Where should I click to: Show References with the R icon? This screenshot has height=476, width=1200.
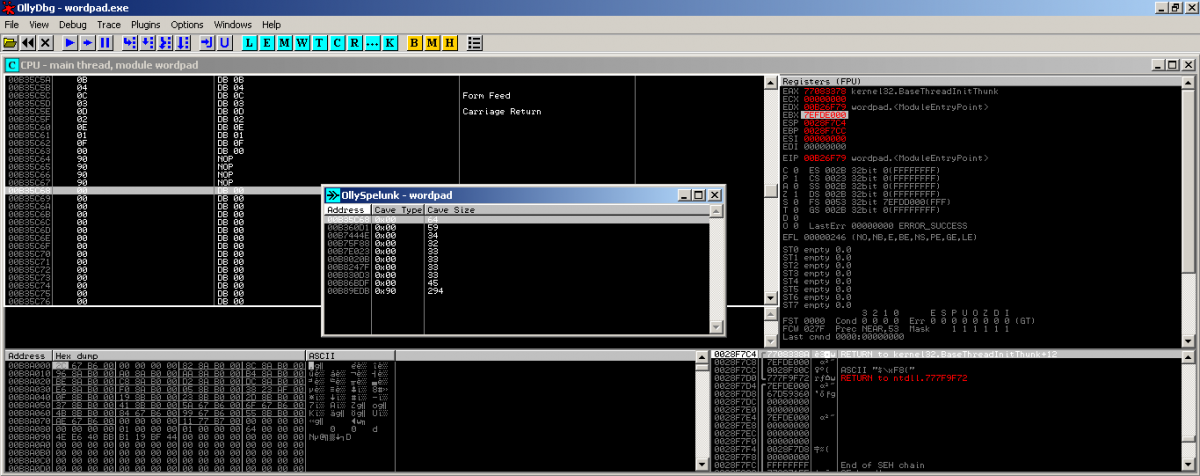click(353, 43)
